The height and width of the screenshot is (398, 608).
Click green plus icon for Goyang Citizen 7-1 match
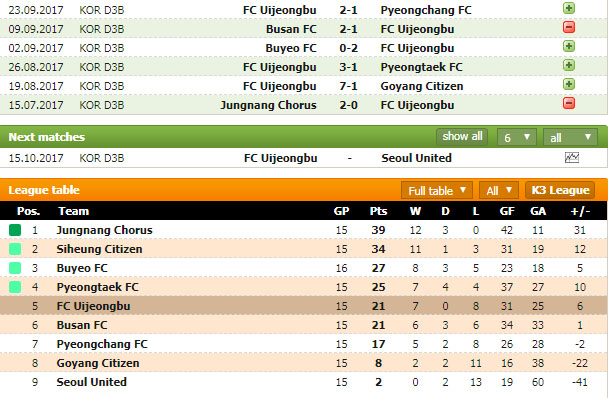point(569,84)
